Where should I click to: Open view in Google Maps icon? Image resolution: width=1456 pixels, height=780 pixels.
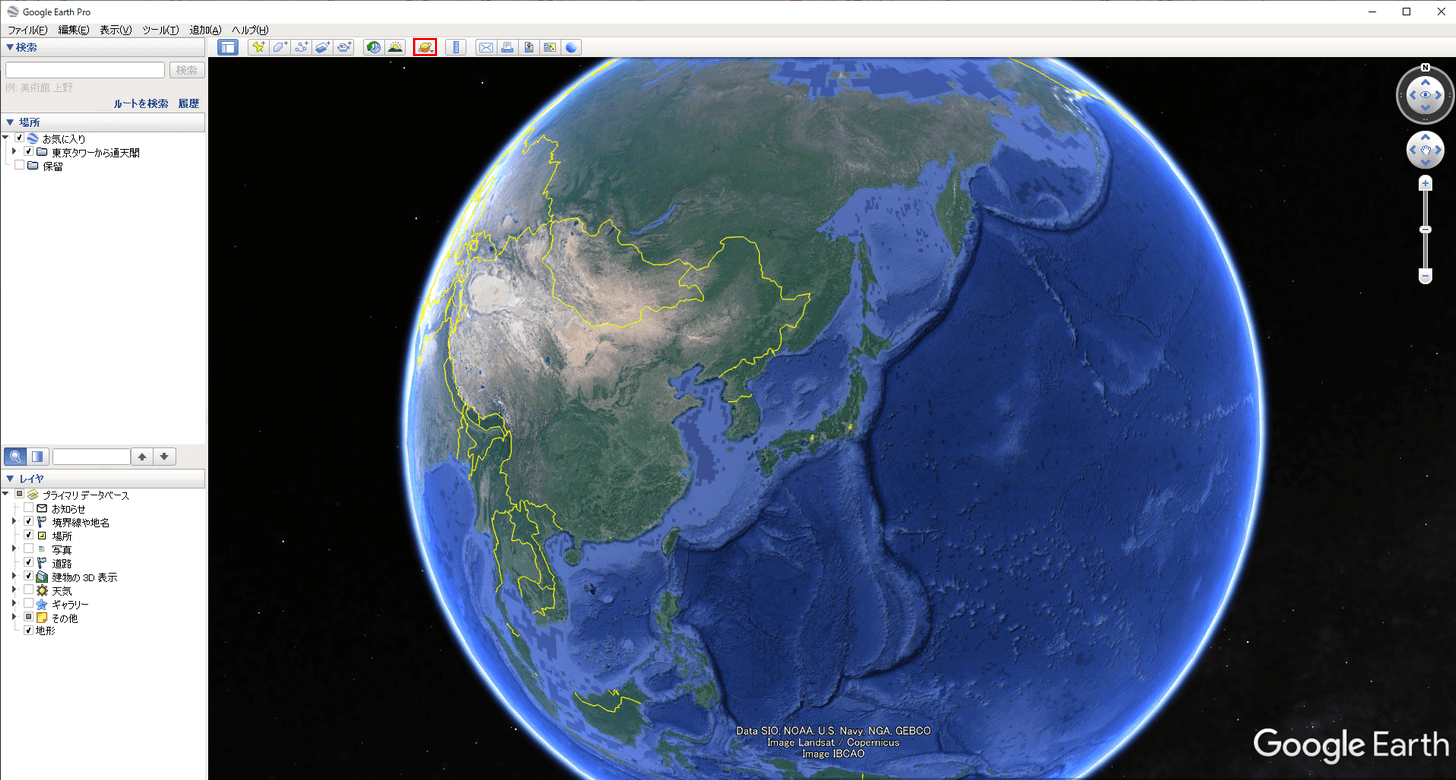pyautogui.click(x=549, y=46)
